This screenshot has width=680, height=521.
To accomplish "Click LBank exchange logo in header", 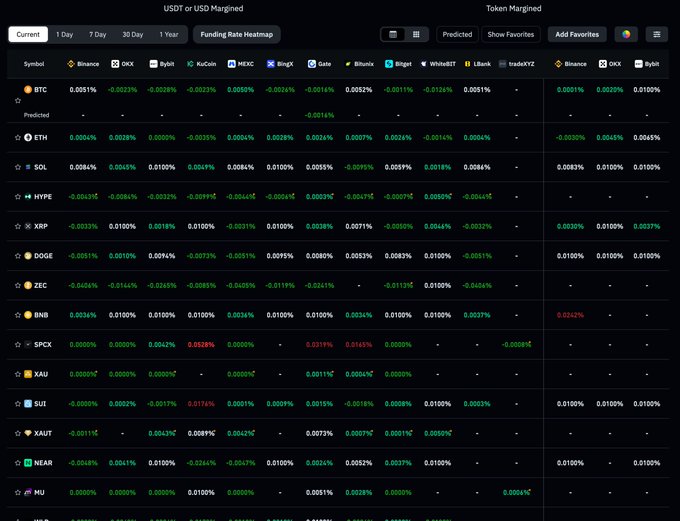I will [468, 64].
